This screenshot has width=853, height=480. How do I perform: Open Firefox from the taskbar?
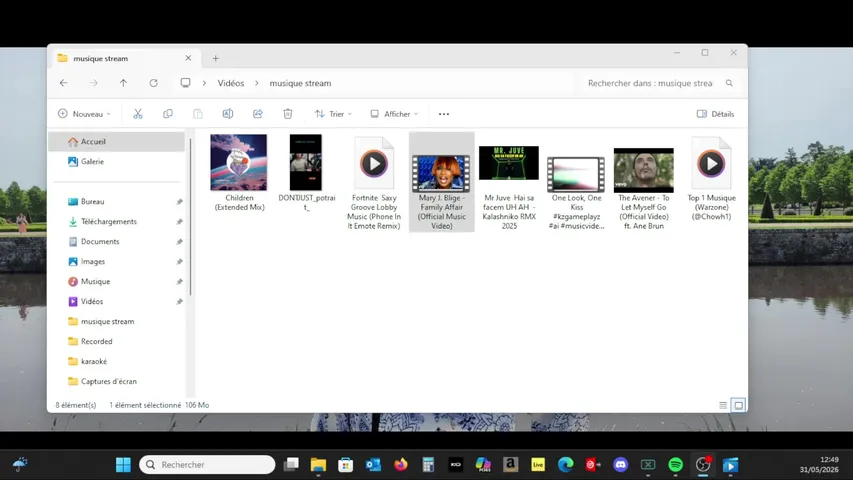(401, 465)
